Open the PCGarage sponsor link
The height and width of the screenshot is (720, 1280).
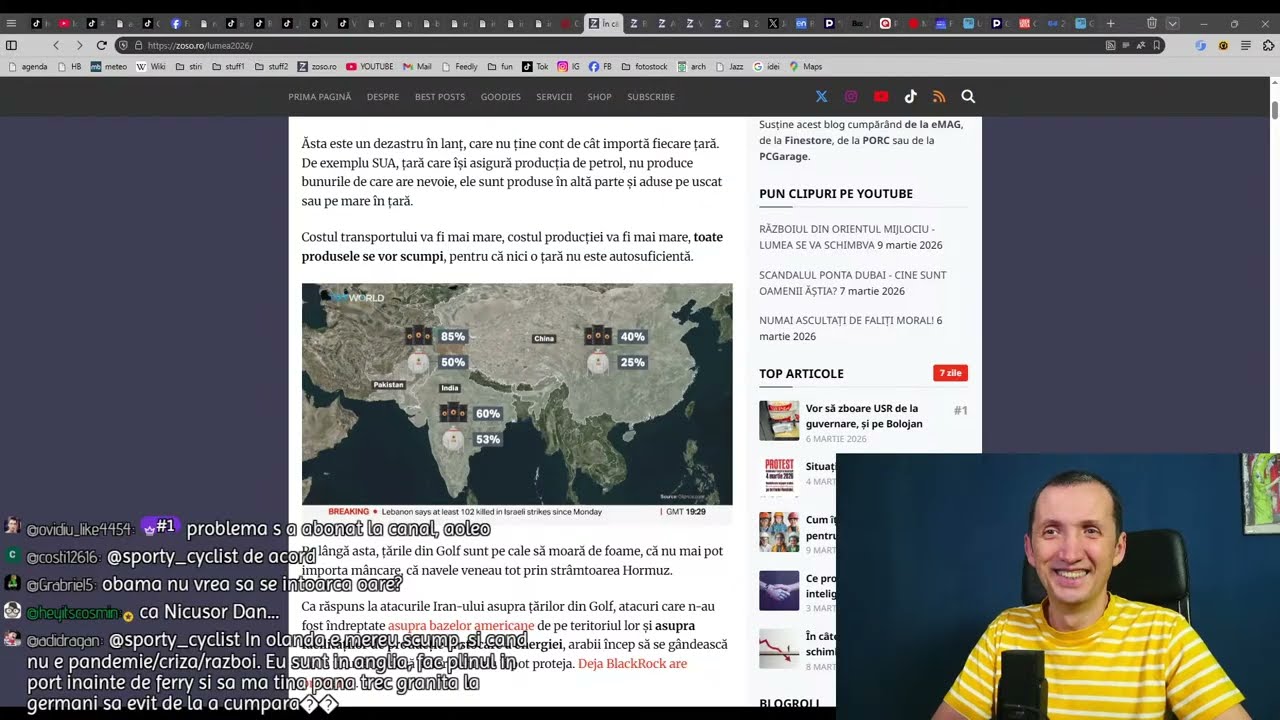point(783,157)
